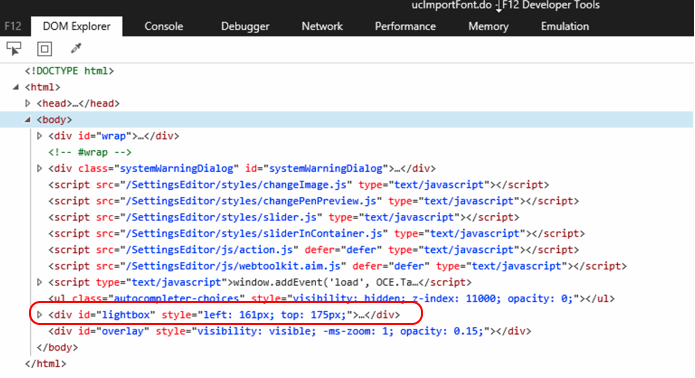Viewport: 695px width, 378px height.
Task: Switch to the Network tab
Action: pos(322,26)
